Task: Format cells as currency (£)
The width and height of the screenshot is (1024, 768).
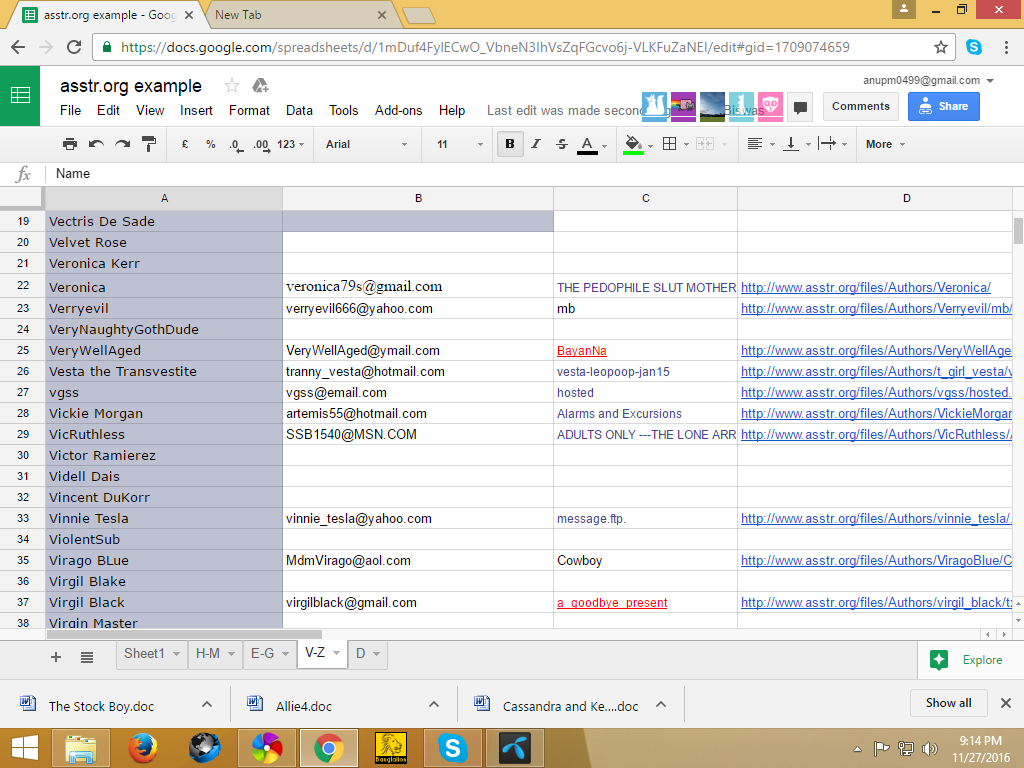Action: click(x=185, y=144)
